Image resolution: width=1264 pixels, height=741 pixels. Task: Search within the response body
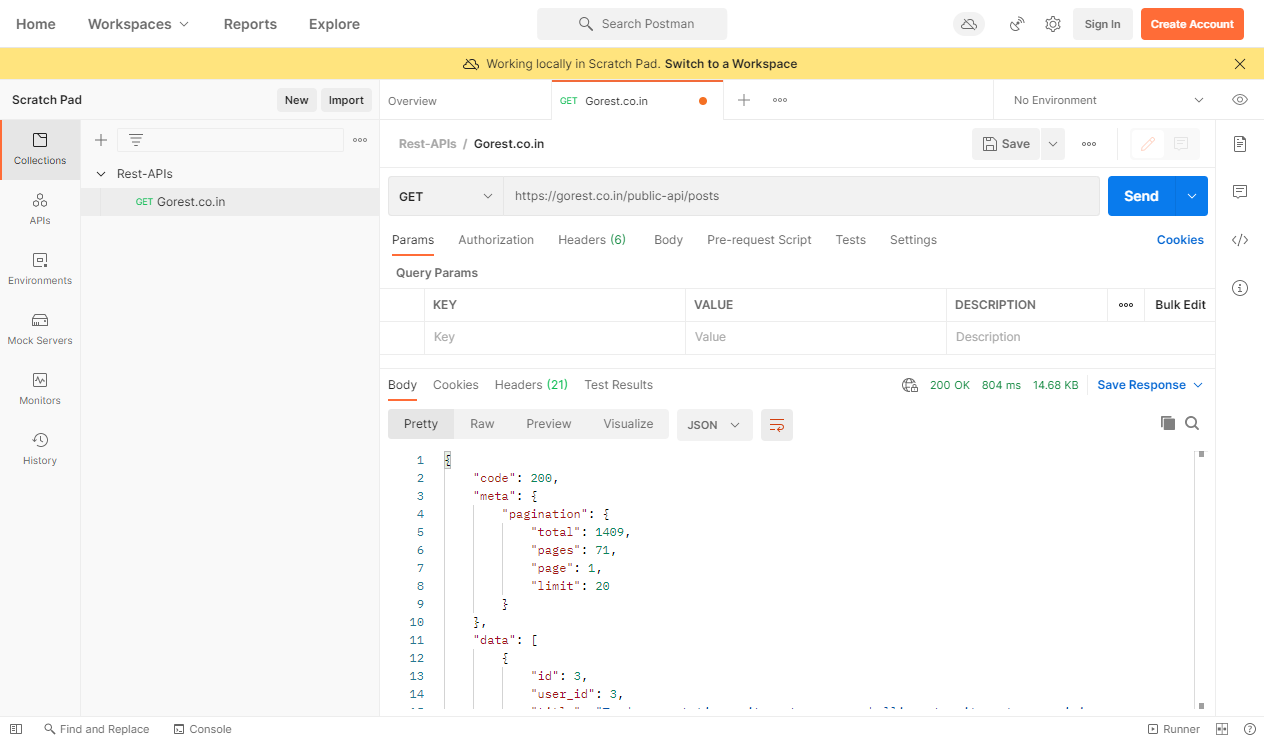tap(1192, 423)
